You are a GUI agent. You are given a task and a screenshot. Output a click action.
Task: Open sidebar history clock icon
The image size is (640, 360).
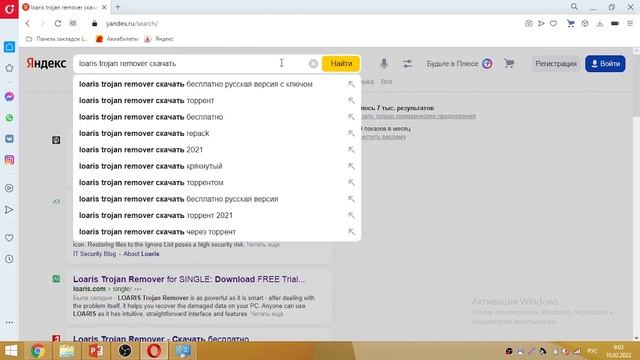point(9,259)
